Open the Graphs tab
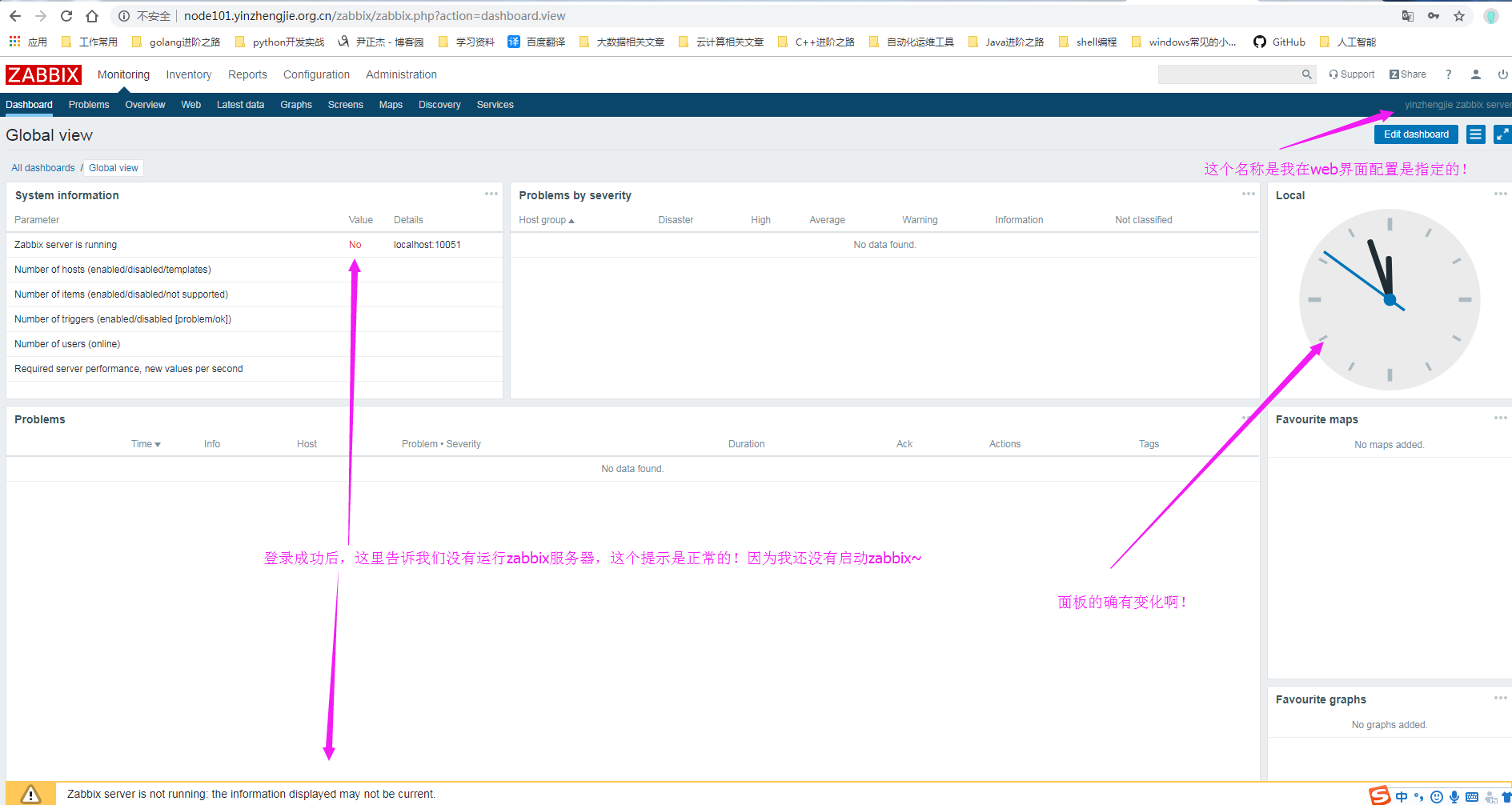1512x805 pixels. (296, 105)
